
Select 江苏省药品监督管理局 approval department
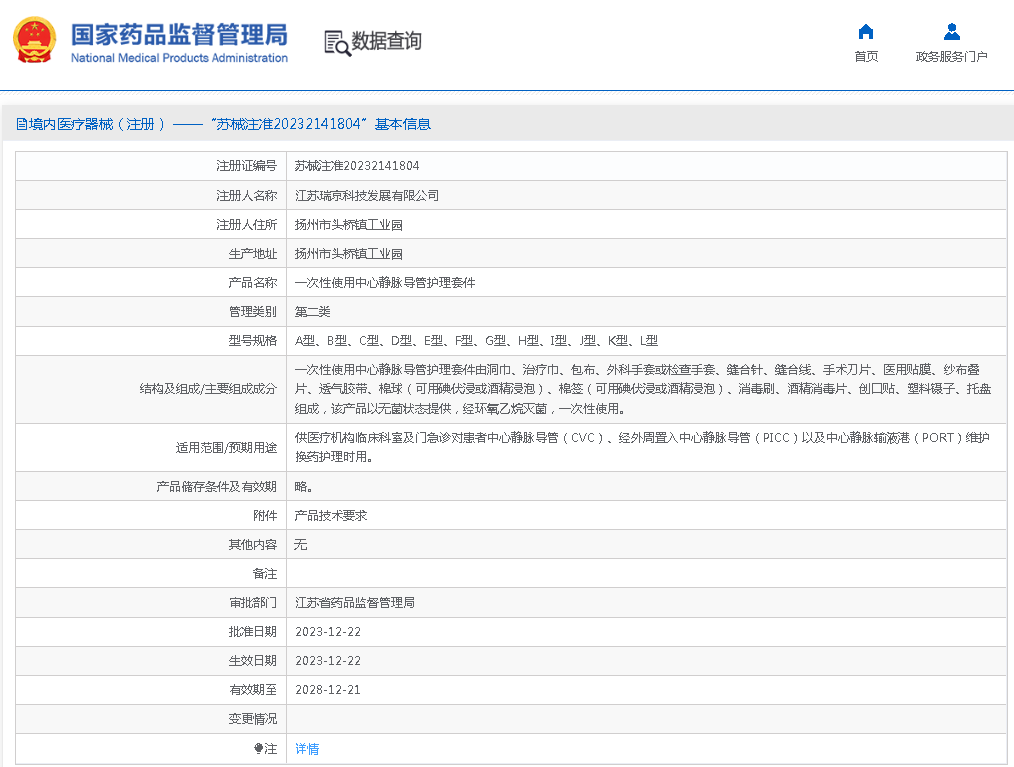(354, 603)
